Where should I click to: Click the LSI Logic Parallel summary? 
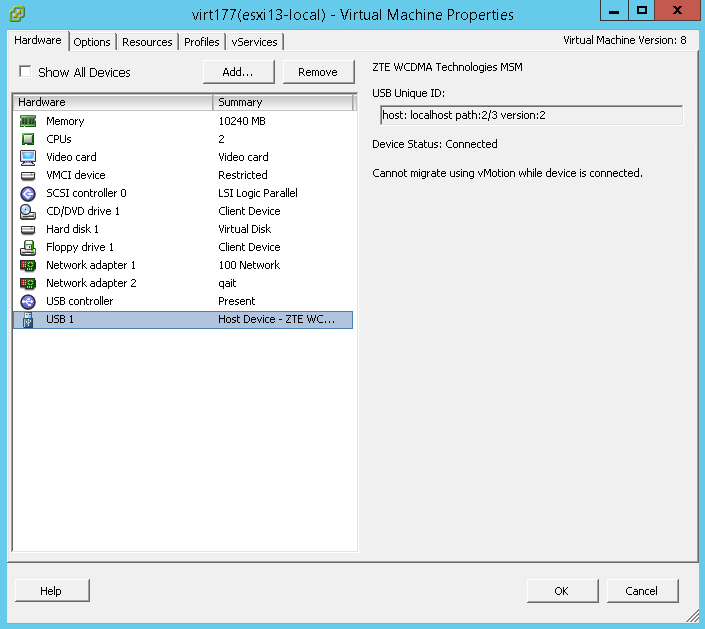258,193
